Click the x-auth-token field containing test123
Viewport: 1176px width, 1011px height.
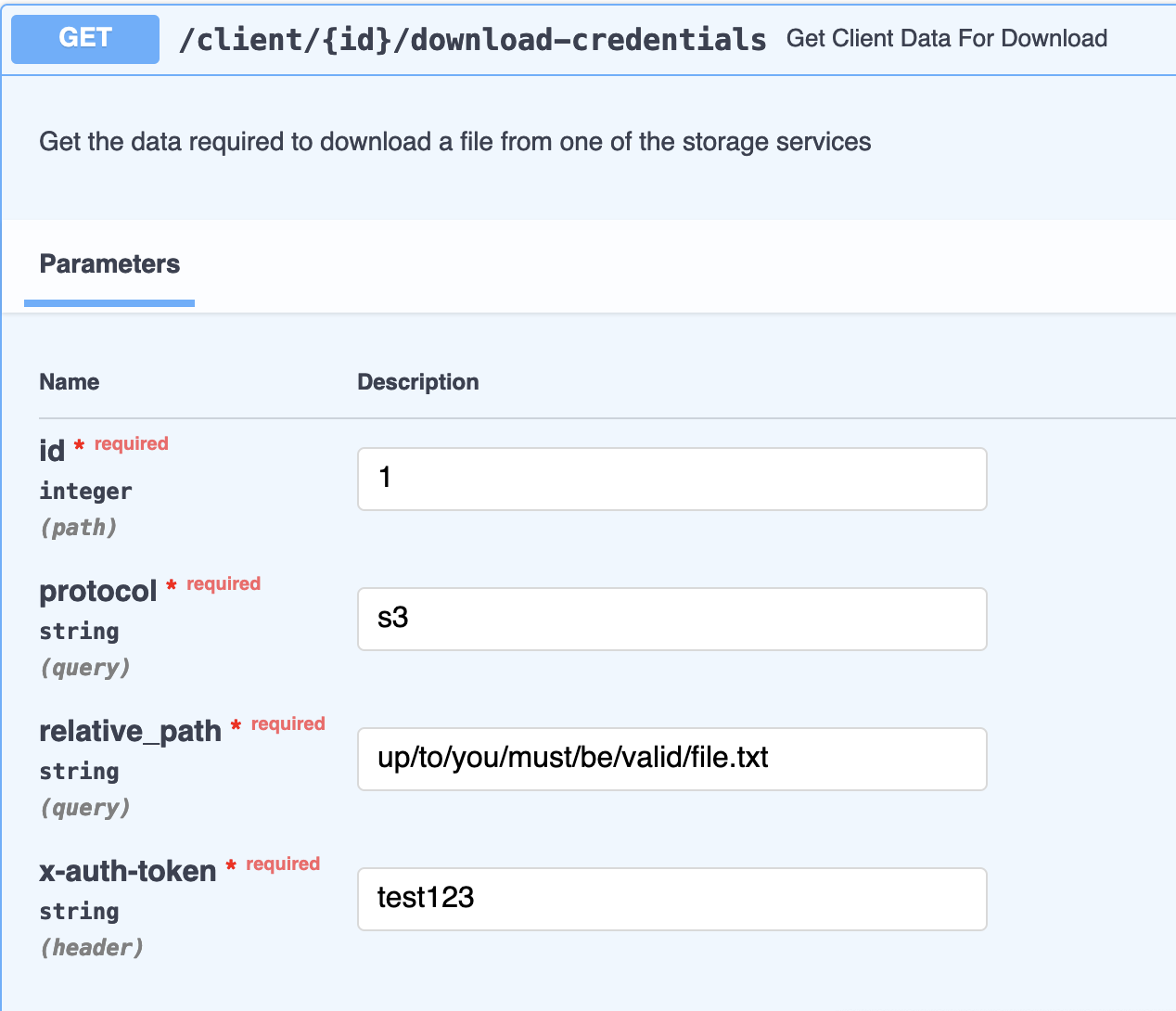[x=672, y=899]
